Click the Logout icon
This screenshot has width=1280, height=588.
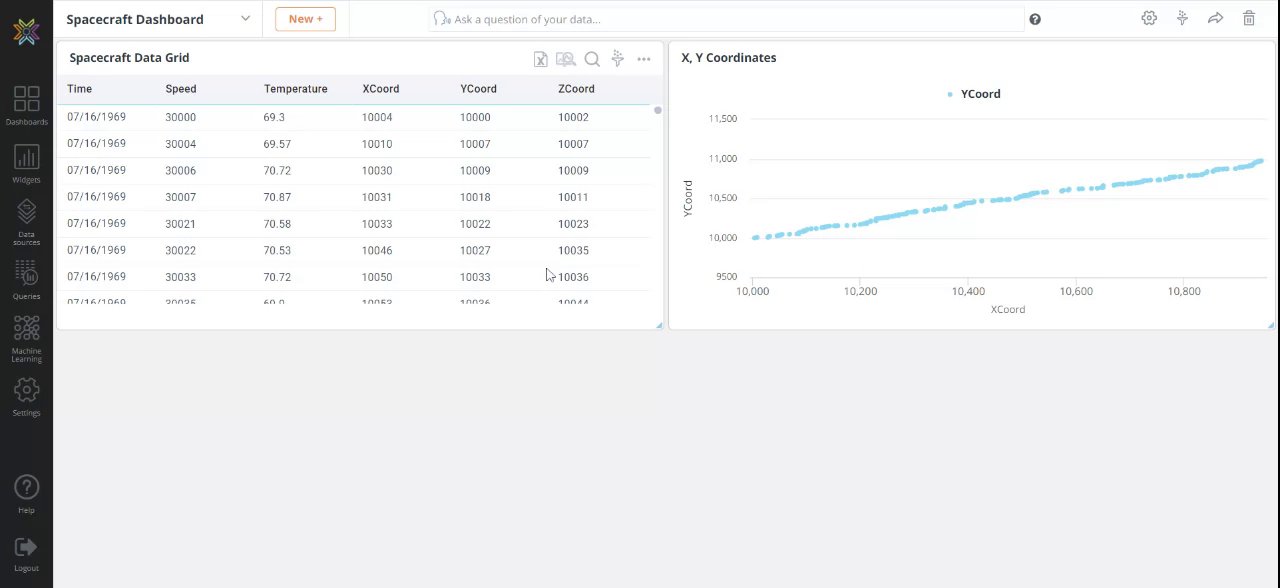[x=26, y=547]
